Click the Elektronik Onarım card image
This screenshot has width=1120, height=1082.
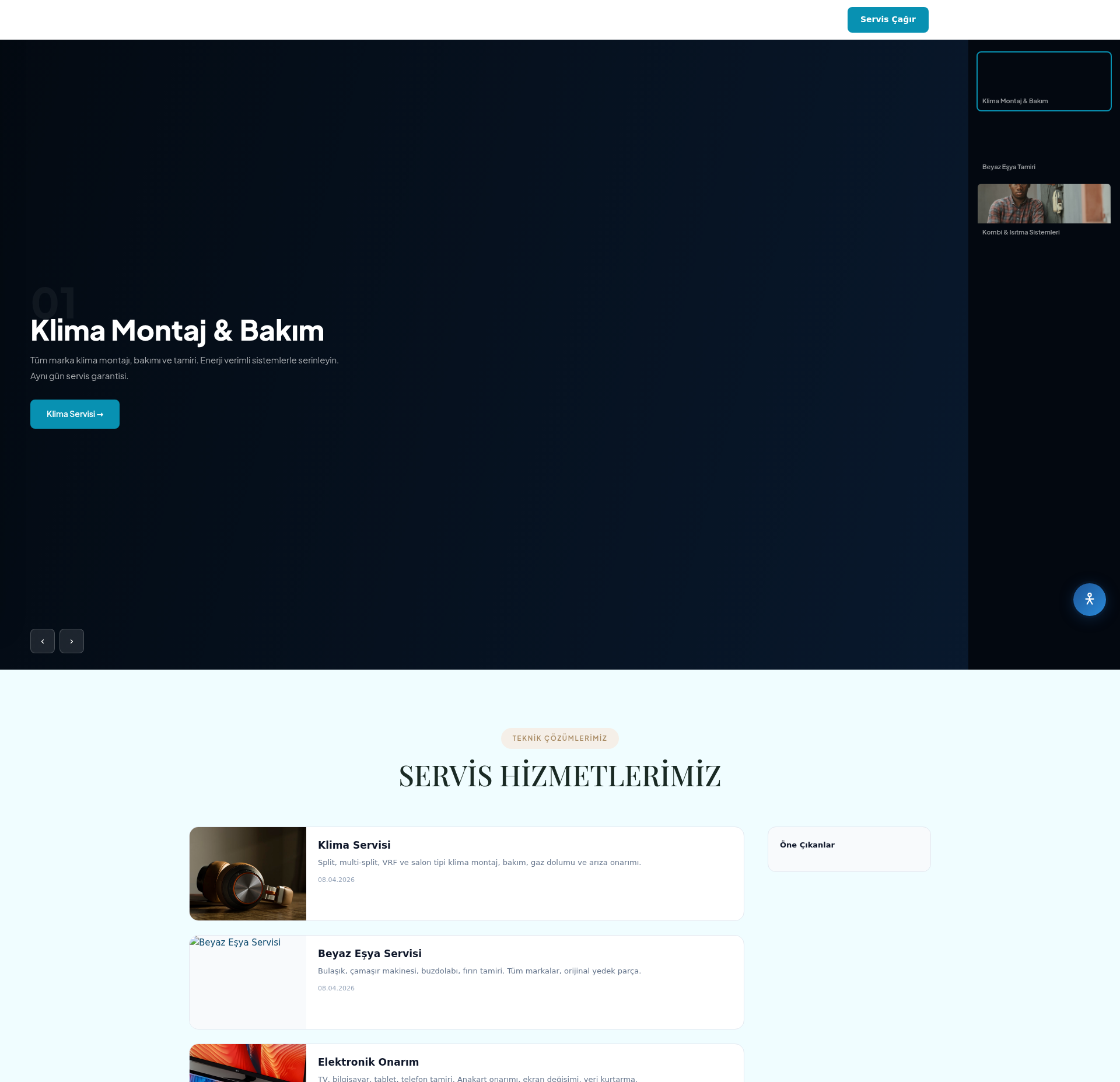(248, 1063)
